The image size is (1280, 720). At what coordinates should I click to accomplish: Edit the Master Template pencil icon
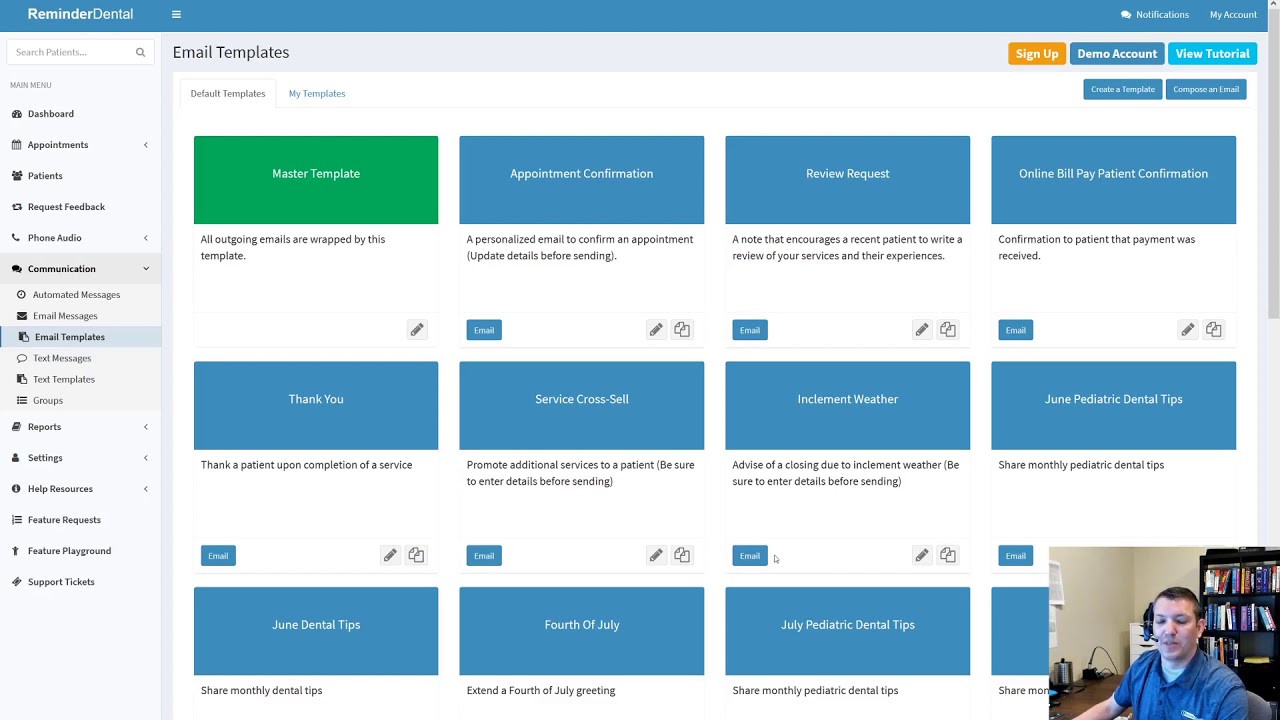(x=417, y=330)
